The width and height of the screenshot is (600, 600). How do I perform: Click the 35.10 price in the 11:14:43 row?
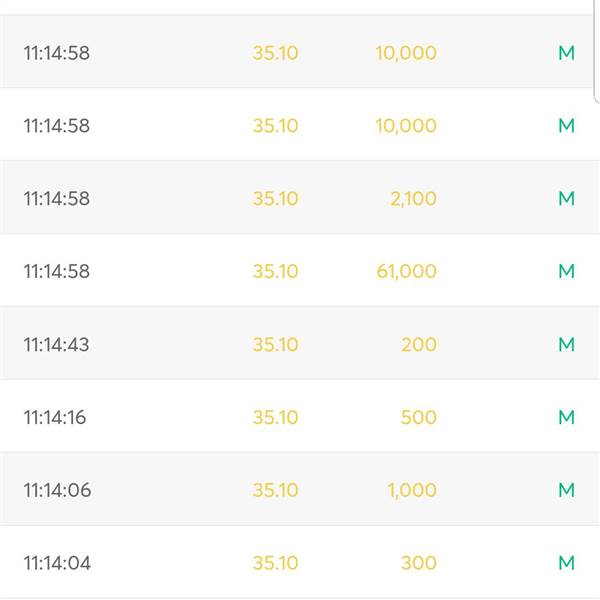click(x=275, y=344)
